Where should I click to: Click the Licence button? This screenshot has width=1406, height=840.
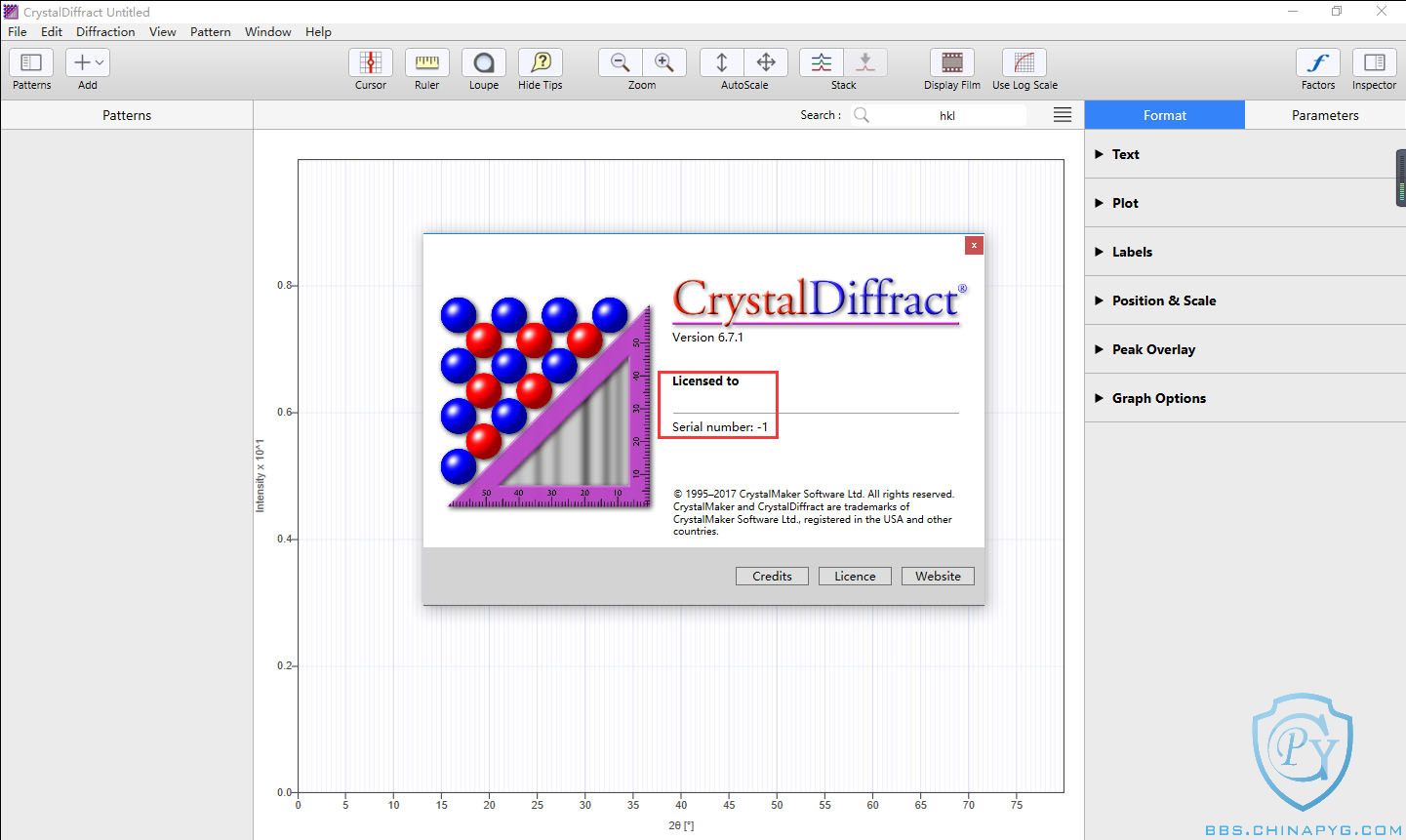point(855,576)
